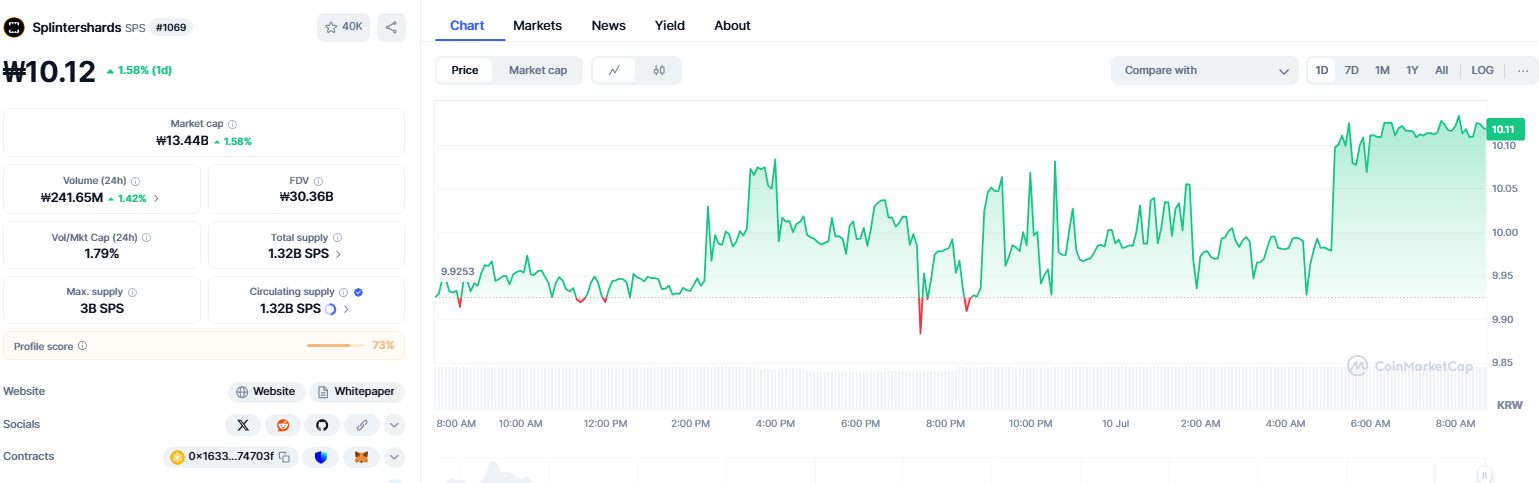
Task: Select the 1M time range
Action: click(1382, 70)
